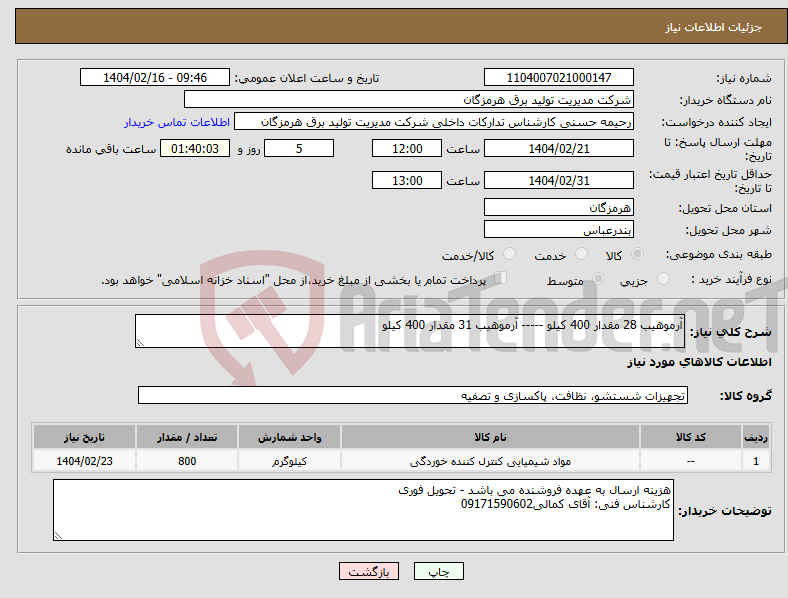Click the اطلاعات کالاهای مورد نیاز section heading

699,362
